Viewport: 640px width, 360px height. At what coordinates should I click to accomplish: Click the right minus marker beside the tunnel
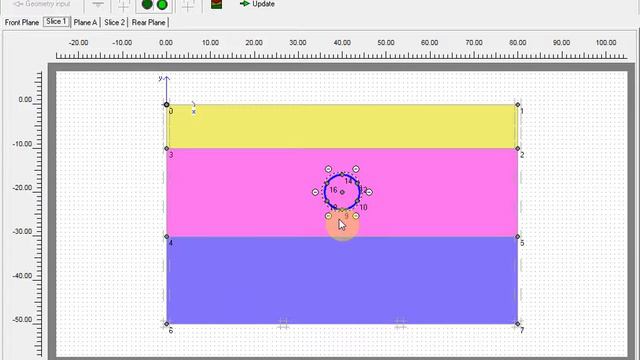coord(369,192)
